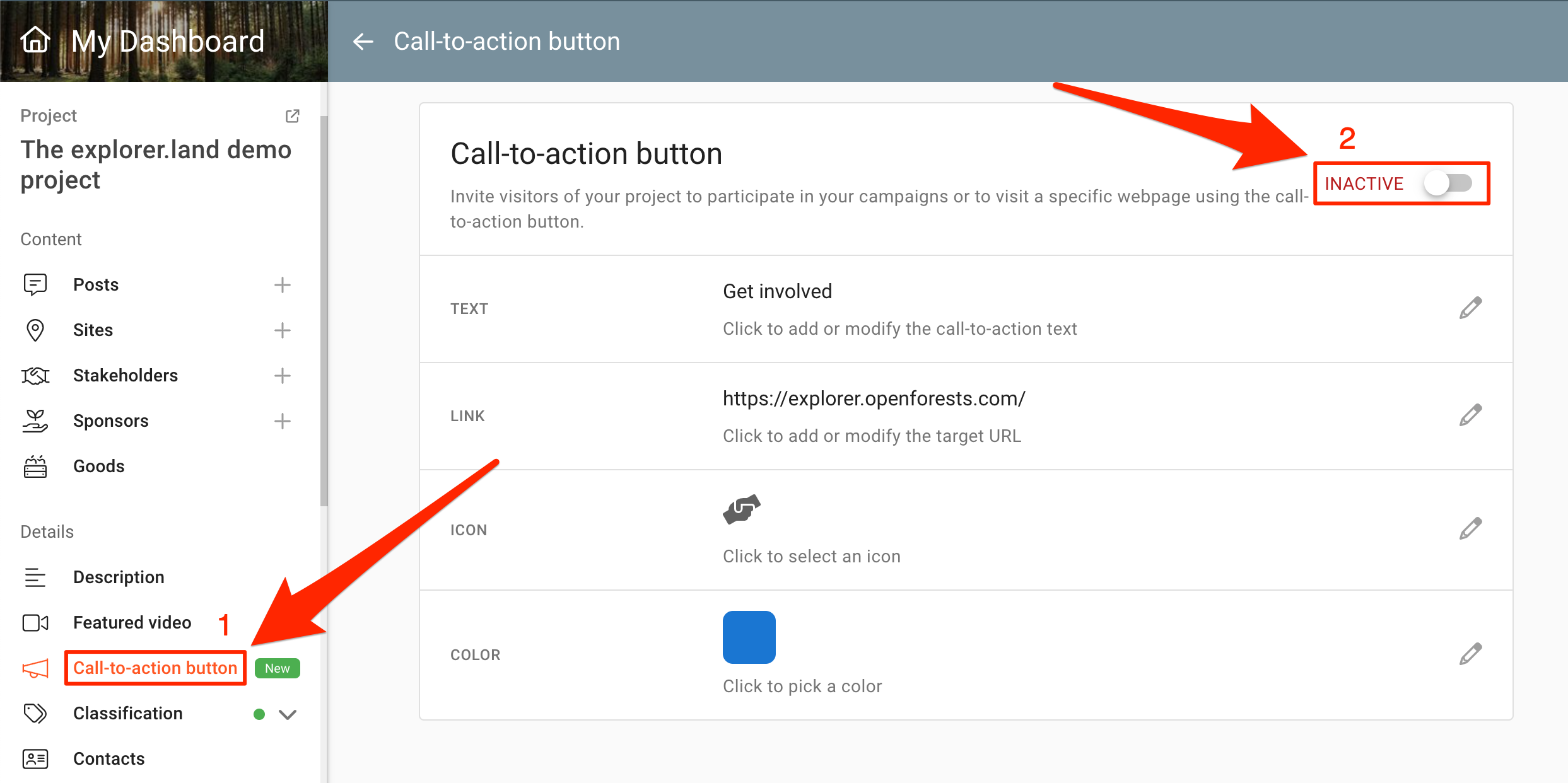The image size is (1568, 783).
Task: Add a new post with plus icon
Action: pyautogui.click(x=282, y=285)
